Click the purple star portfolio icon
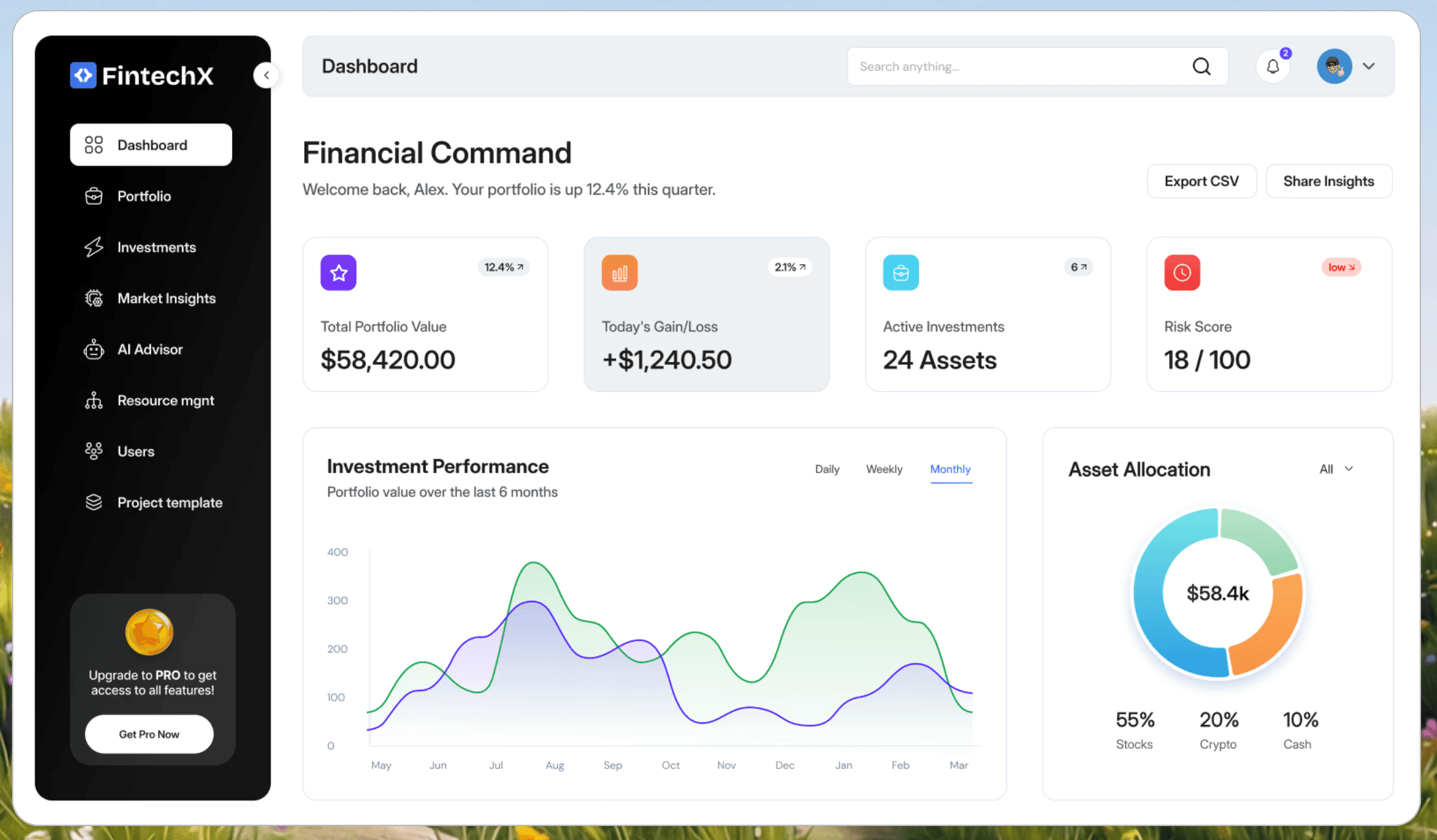 click(x=338, y=272)
